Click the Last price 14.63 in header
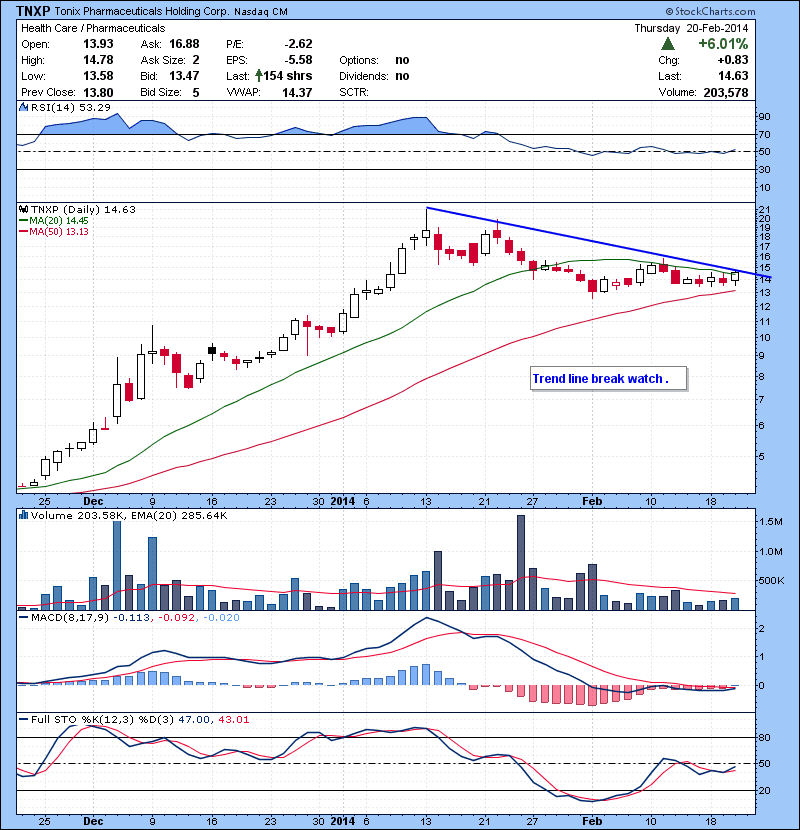This screenshot has width=800, height=830. tap(733, 76)
